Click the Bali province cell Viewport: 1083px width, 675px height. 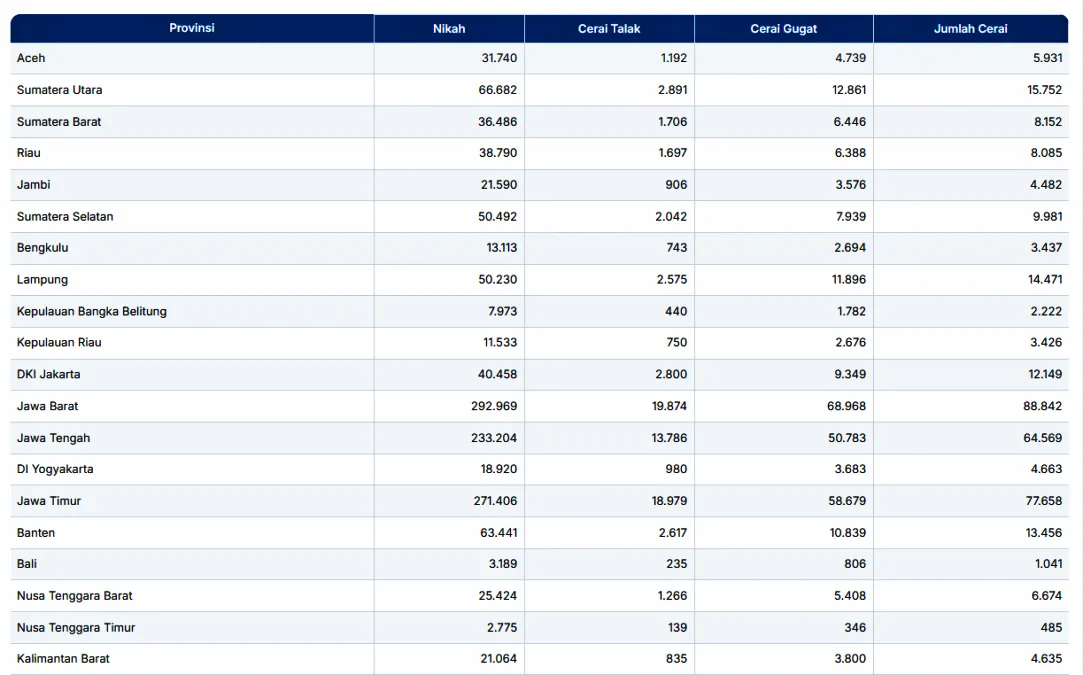pyautogui.click(x=27, y=564)
